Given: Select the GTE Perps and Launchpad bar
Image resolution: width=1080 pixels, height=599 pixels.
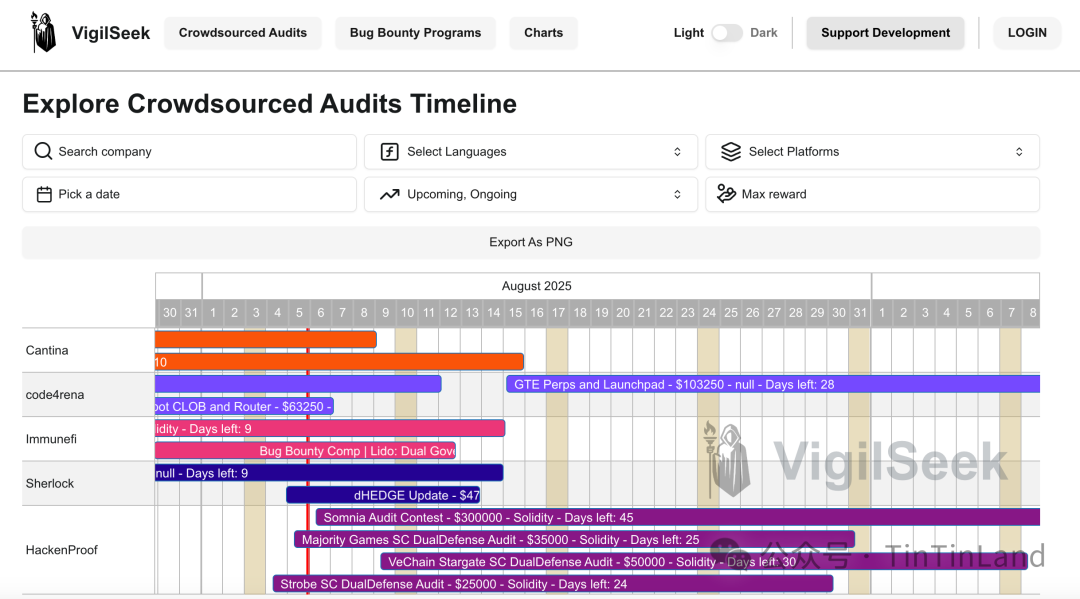Looking at the screenshot, I should [x=773, y=384].
